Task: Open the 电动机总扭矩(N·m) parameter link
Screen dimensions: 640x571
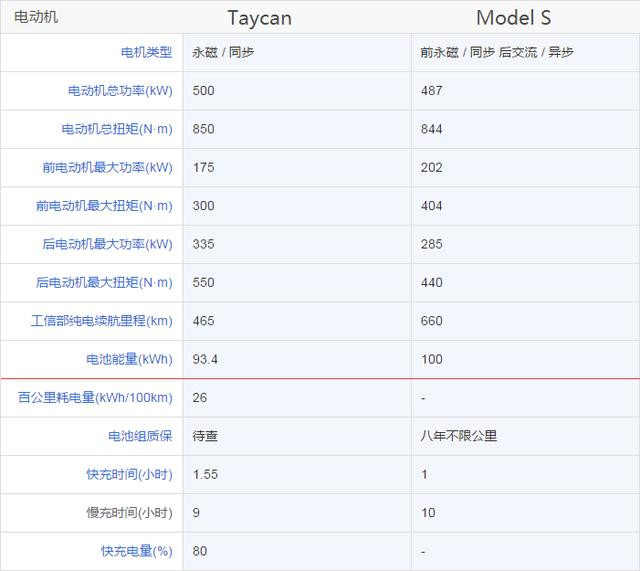Action: pyautogui.click(x=117, y=129)
